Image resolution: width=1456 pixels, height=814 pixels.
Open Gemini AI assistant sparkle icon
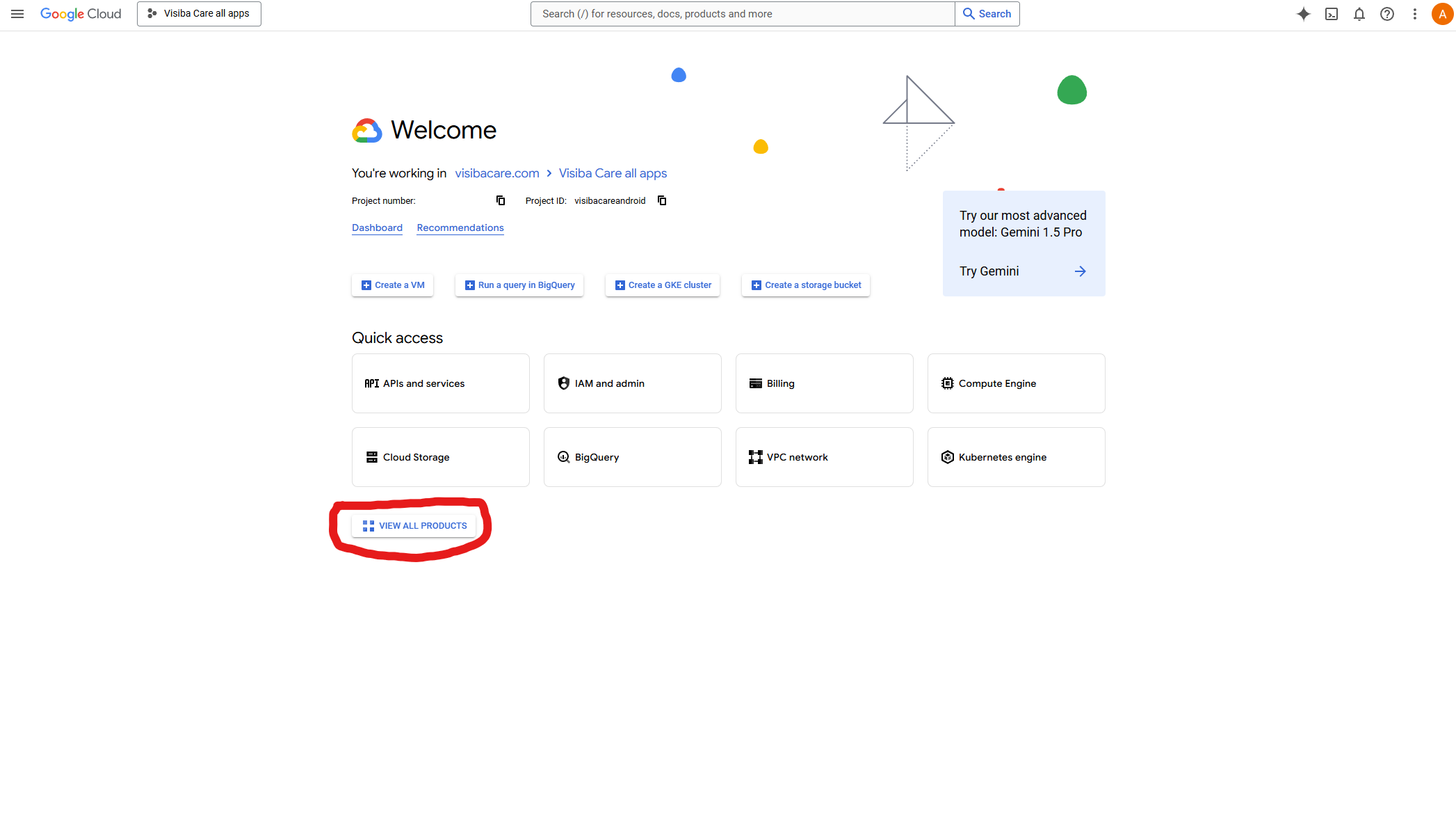click(x=1304, y=14)
